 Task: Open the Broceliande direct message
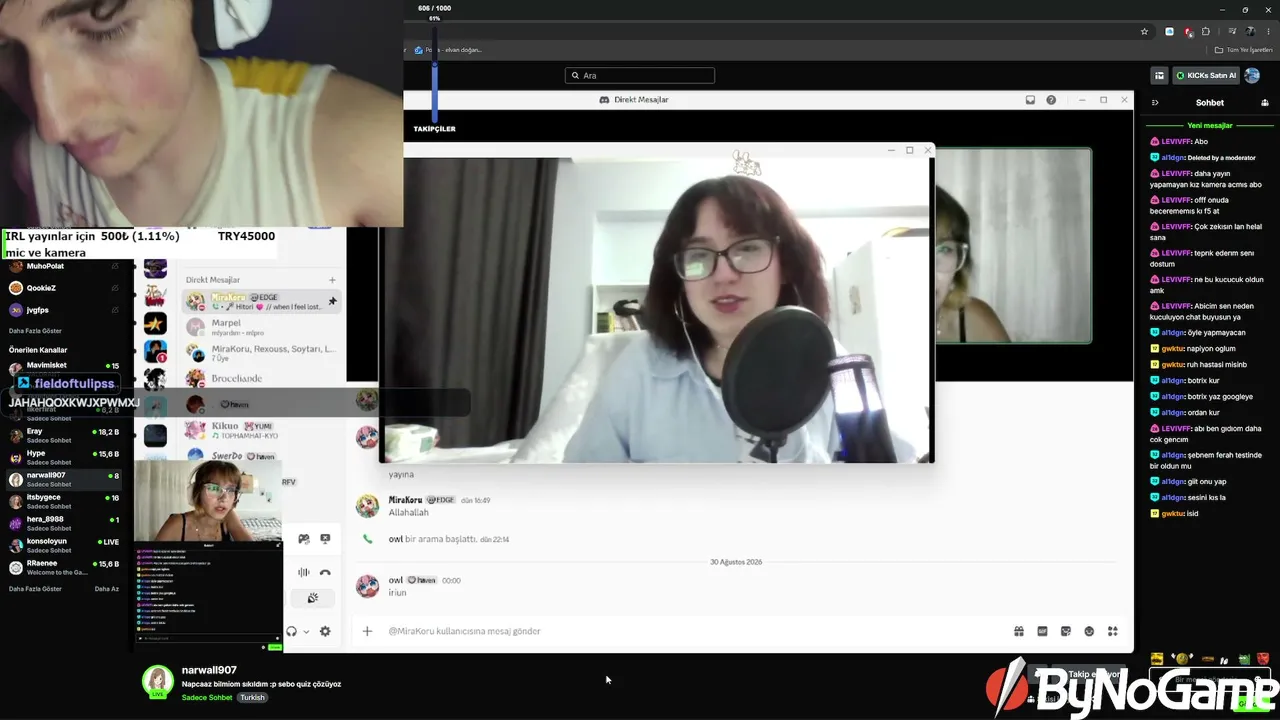tap(263, 379)
